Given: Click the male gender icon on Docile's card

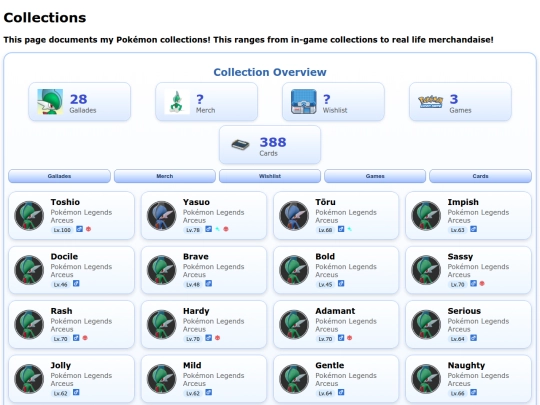Looking at the screenshot, I should click(x=76, y=283).
